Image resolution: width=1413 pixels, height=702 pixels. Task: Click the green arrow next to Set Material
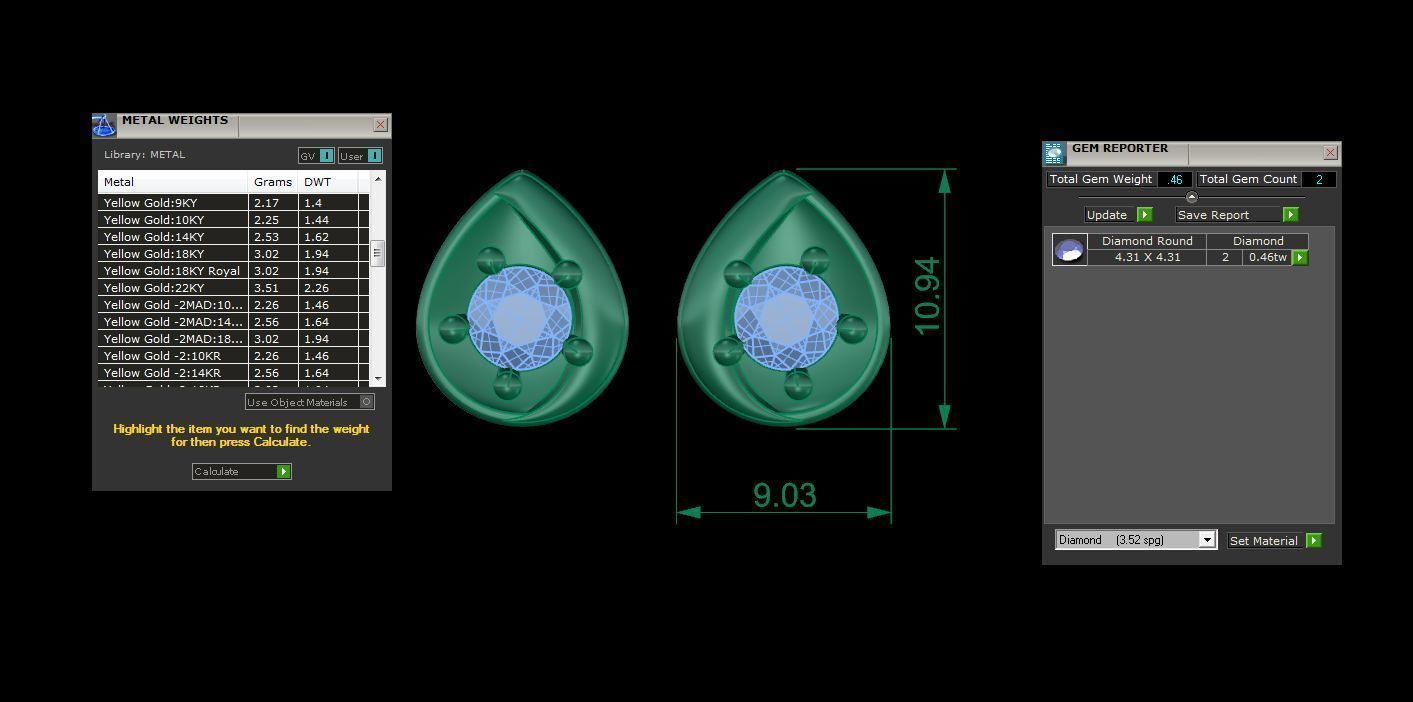click(1314, 540)
